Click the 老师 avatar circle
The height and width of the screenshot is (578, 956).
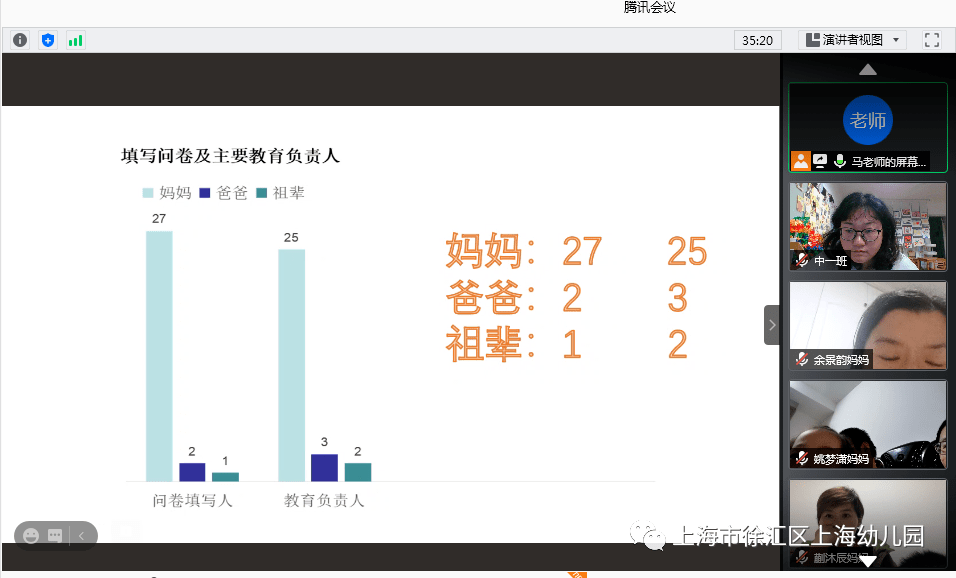867,121
